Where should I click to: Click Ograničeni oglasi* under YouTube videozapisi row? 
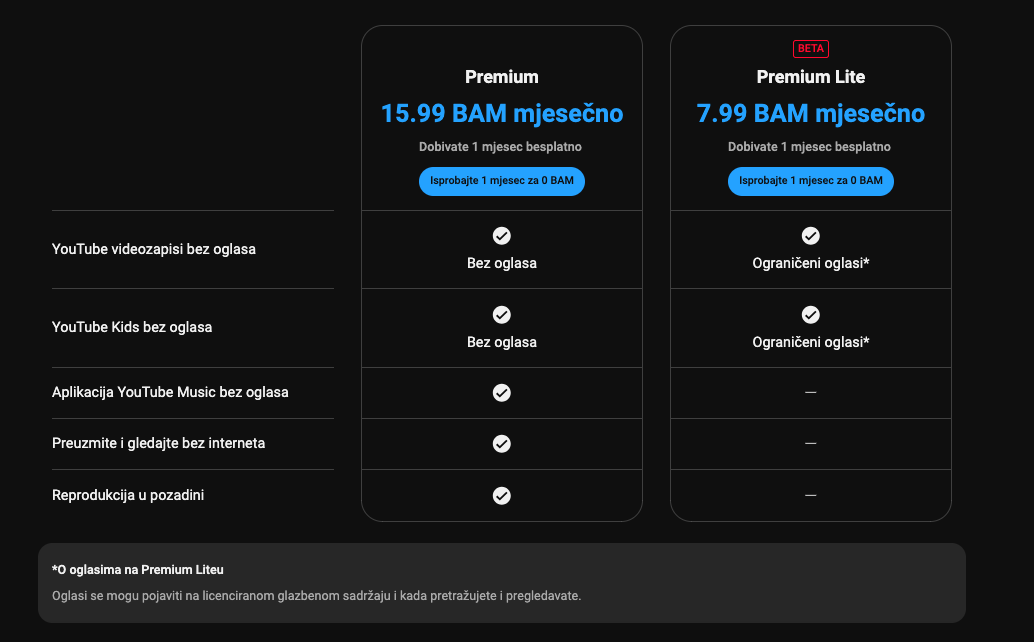(810, 263)
